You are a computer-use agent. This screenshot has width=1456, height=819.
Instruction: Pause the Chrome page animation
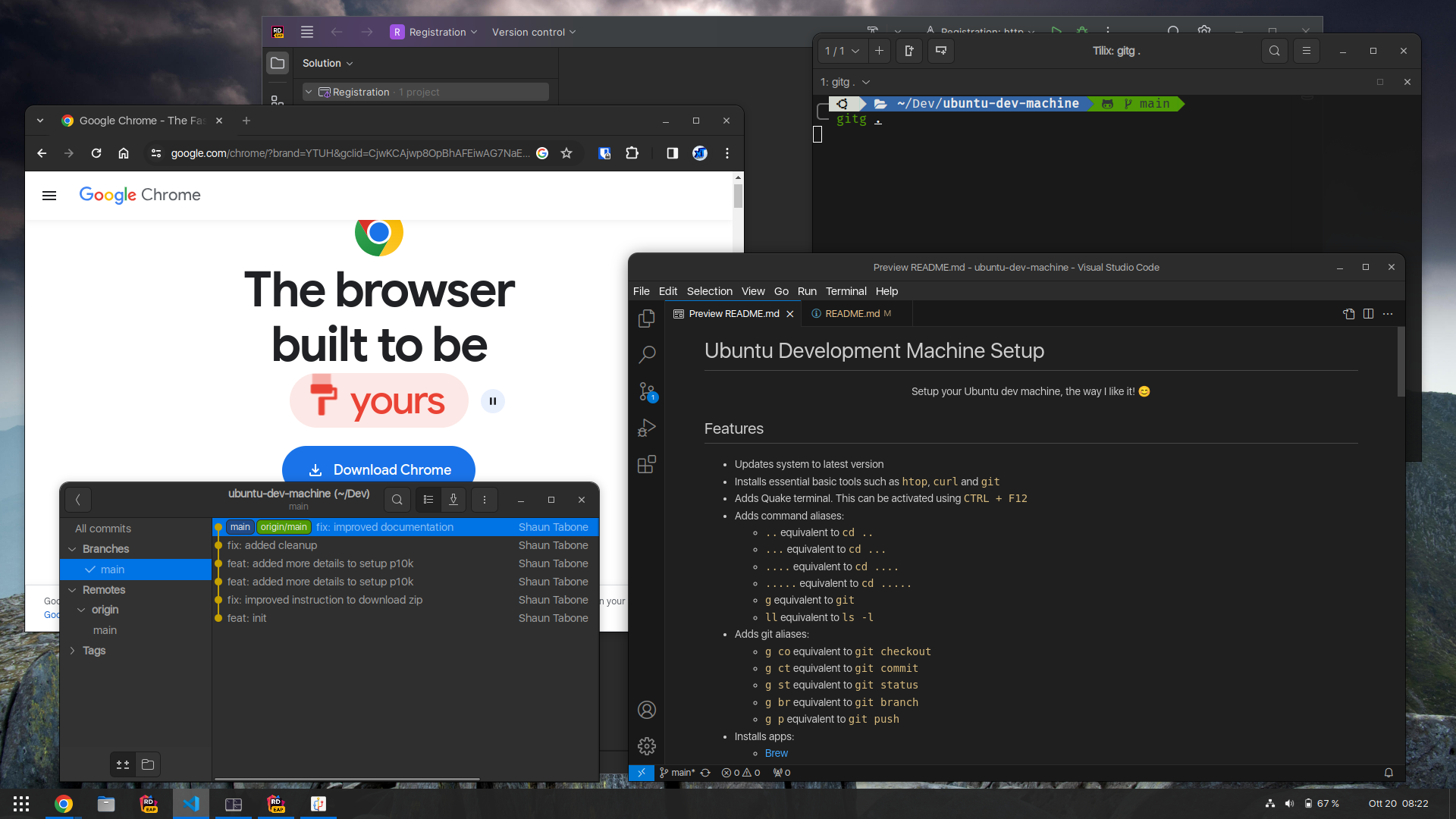[493, 401]
